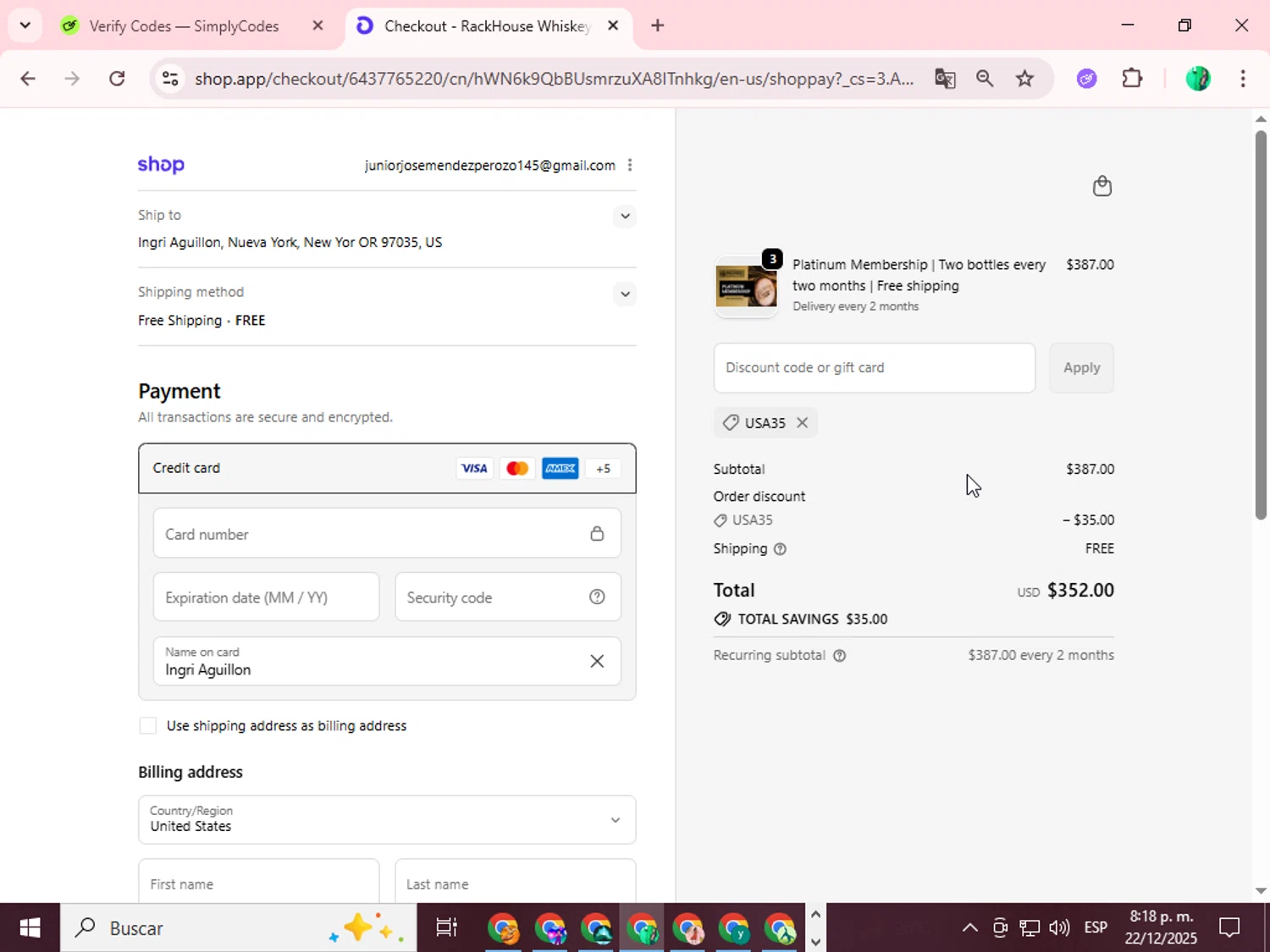Open a new browser tab
The height and width of the screenshot is (952, 1270).
658,25
